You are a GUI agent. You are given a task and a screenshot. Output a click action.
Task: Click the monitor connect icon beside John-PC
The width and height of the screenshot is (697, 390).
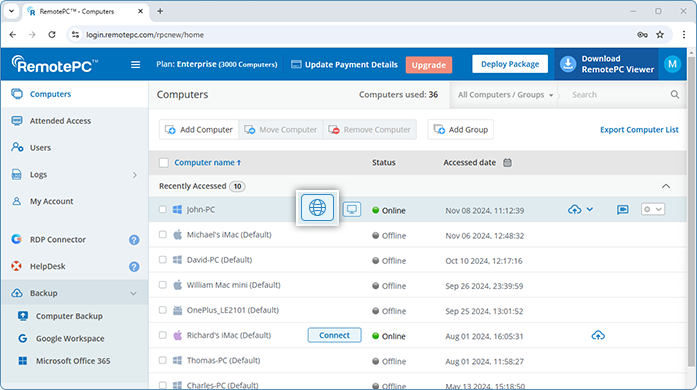(x=352, y=209)
